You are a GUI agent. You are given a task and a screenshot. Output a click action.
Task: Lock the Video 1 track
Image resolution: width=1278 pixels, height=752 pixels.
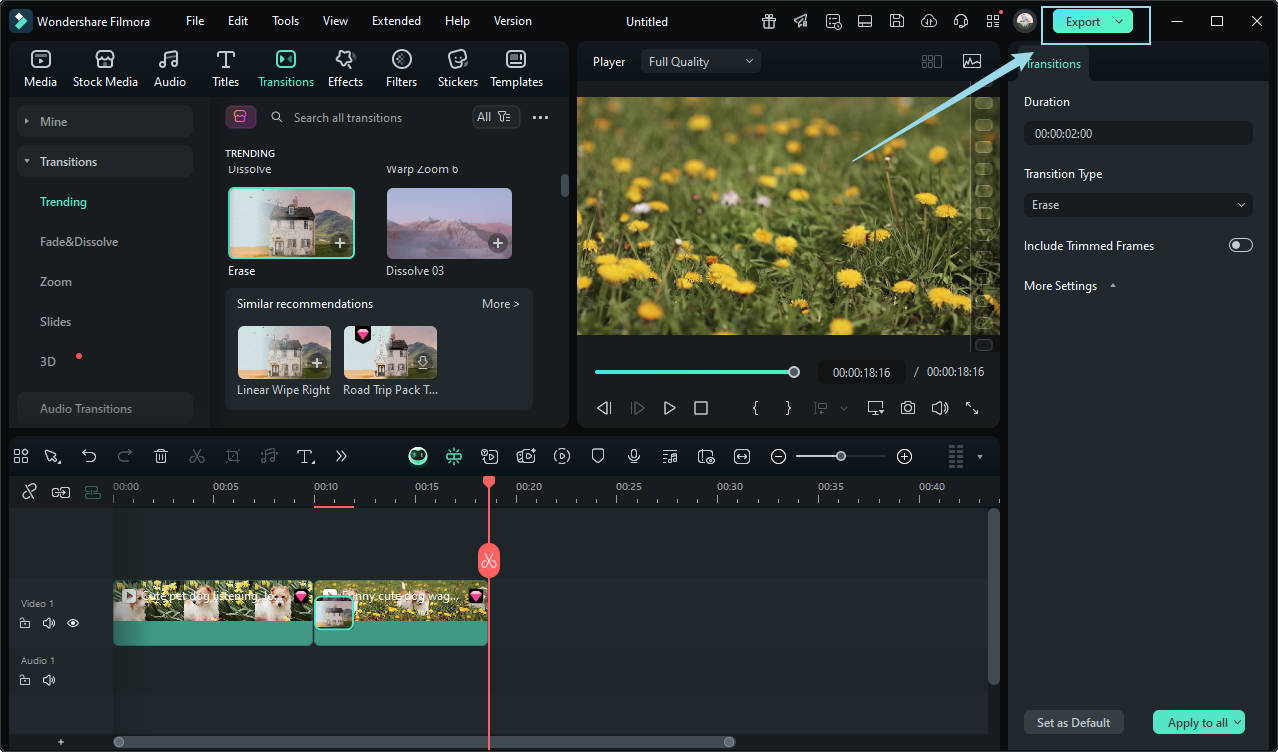(25, 623)
